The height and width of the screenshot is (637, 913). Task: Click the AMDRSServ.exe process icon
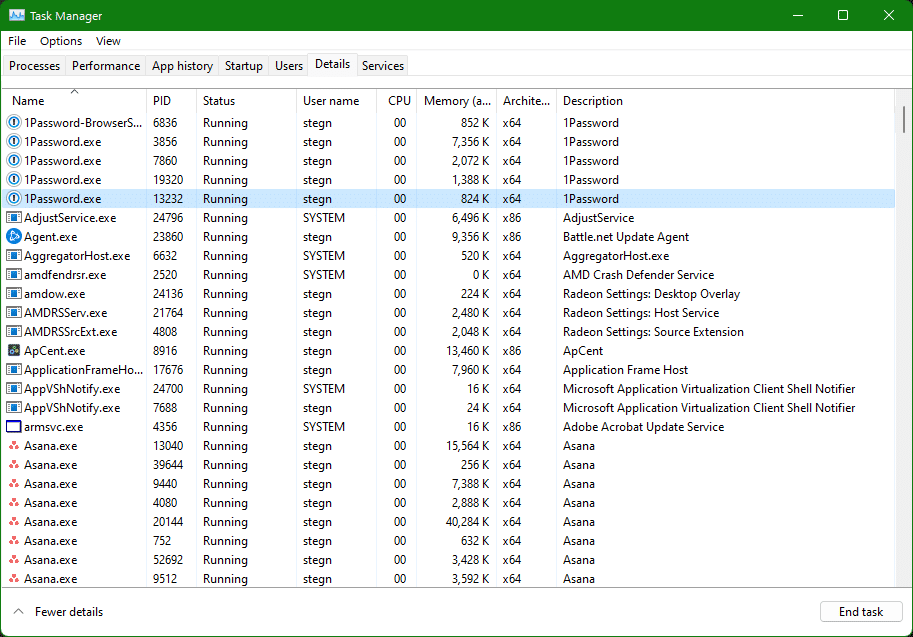click(x=13, y=313)
